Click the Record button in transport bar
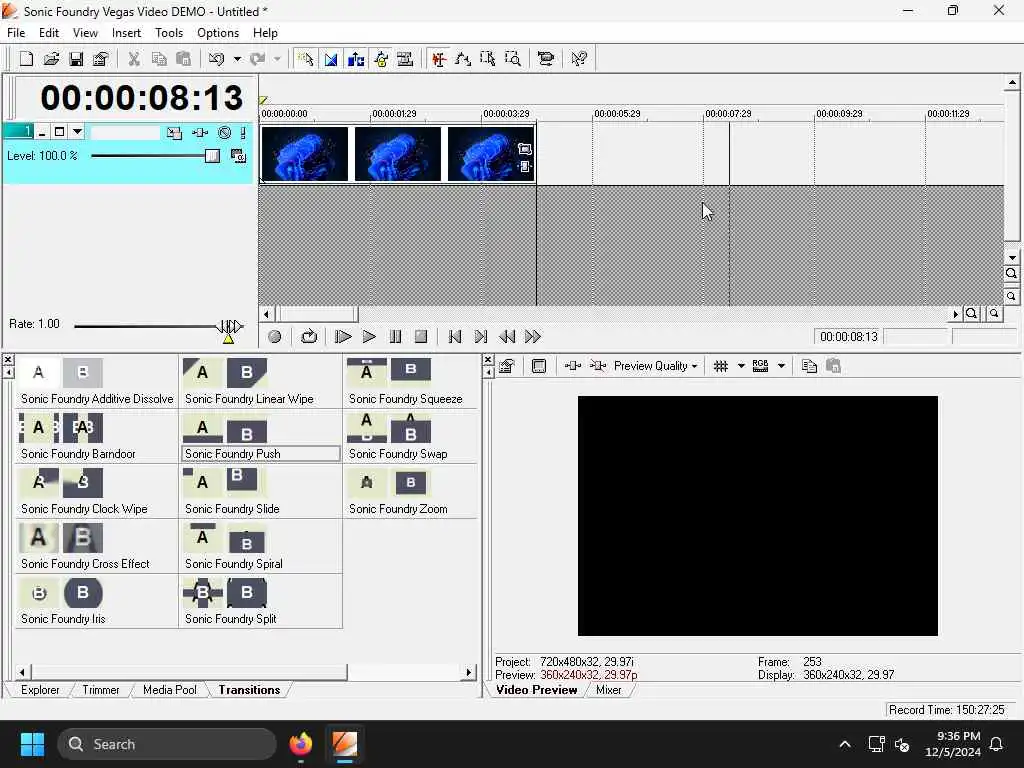 click(x=274, y=337)
